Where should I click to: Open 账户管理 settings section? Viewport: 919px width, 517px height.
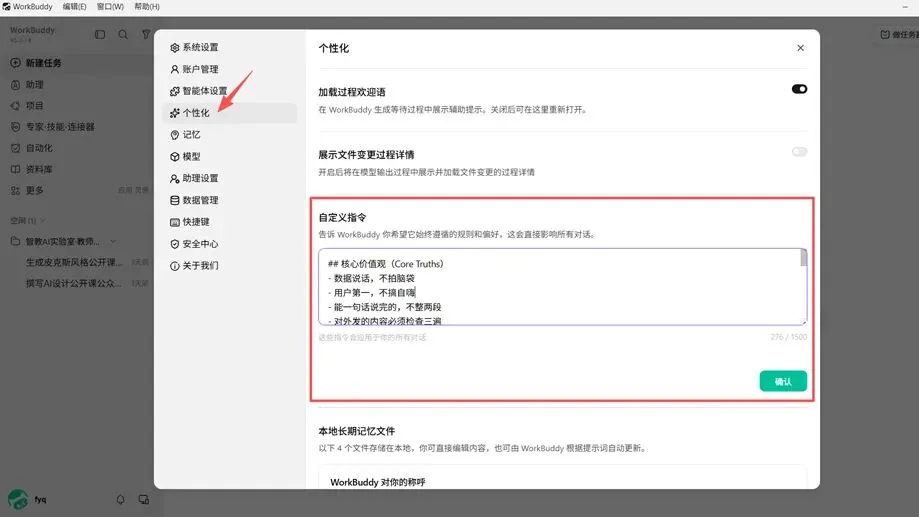[x=229, y=69]
